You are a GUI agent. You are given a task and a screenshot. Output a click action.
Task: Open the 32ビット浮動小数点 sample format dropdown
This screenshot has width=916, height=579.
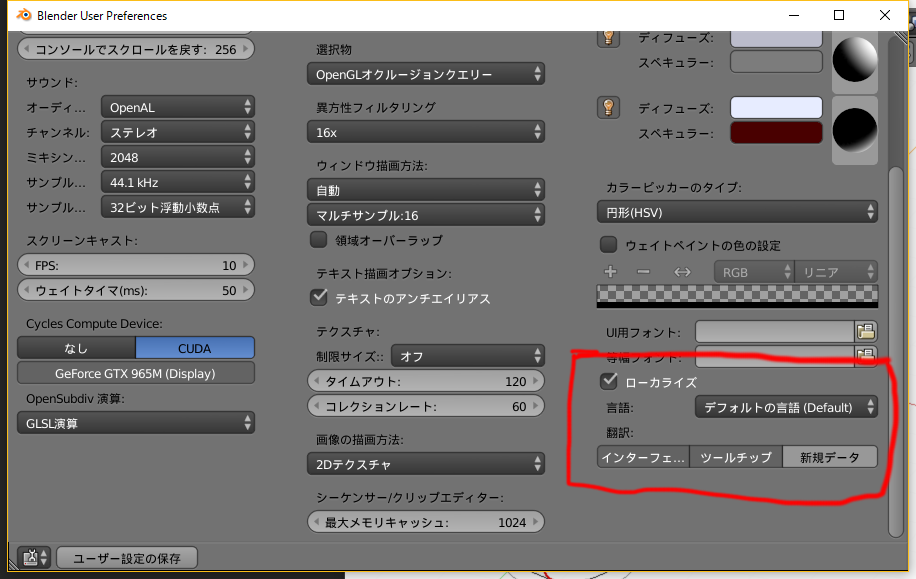(178, 207)
